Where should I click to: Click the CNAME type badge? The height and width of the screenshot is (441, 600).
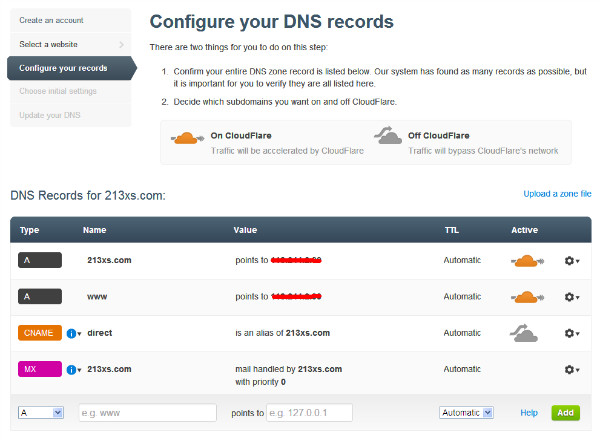tap(40, 333)
